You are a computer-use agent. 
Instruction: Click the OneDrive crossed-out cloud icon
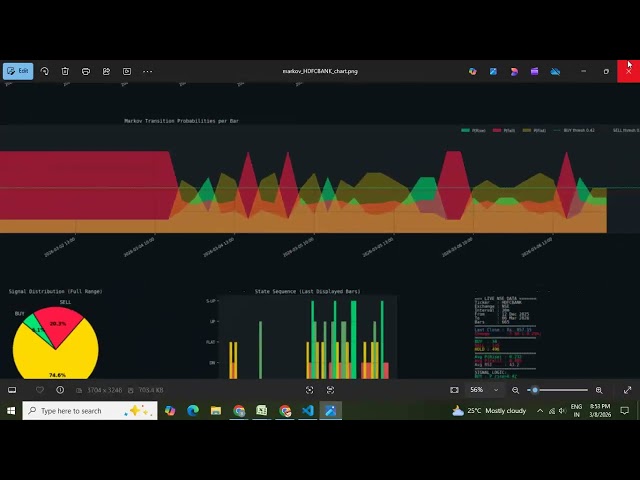click(555, 71)
